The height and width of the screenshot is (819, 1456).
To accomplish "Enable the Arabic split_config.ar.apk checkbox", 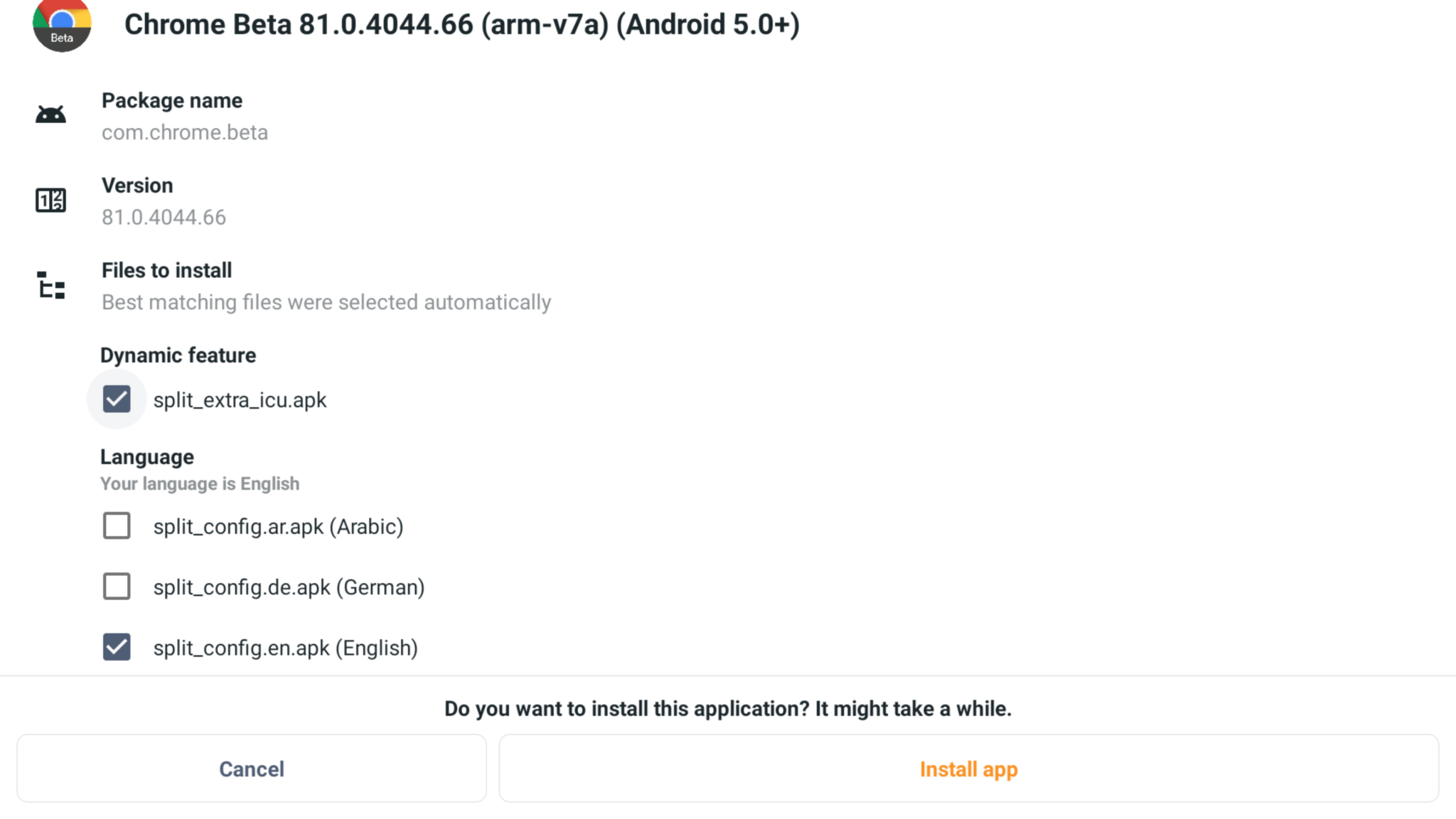I will coord(117,526).
